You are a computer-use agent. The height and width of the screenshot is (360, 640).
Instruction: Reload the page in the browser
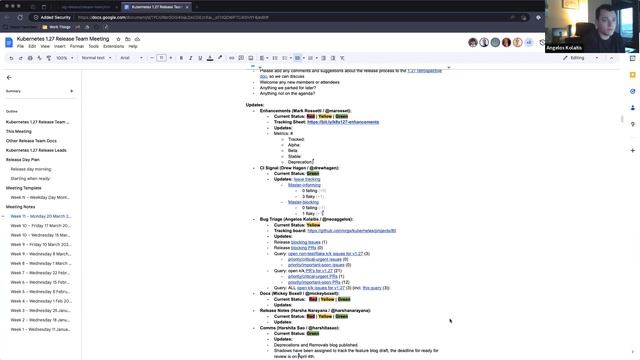pos(20,18)
